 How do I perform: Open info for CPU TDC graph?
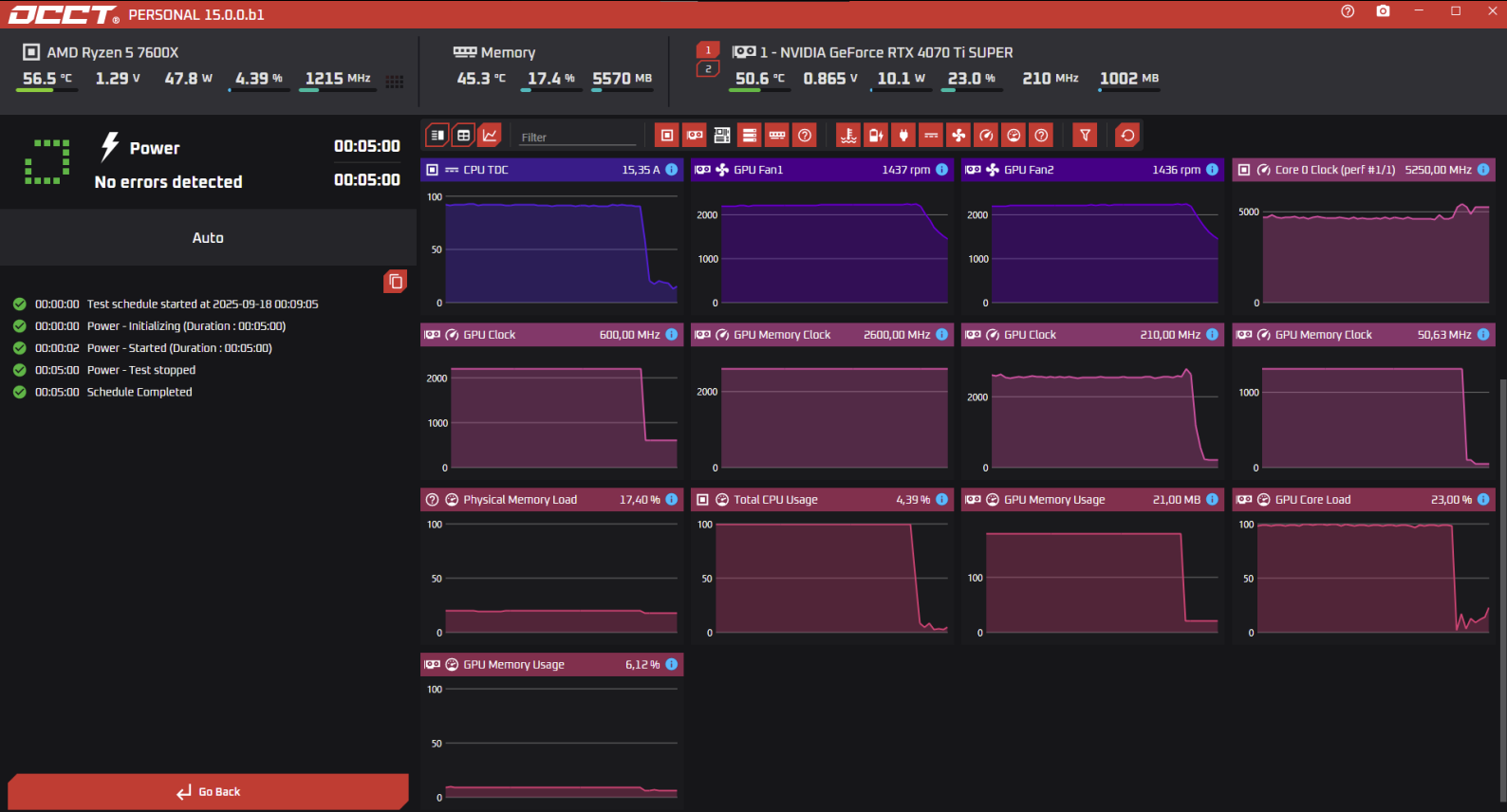[x=672, y=170]
